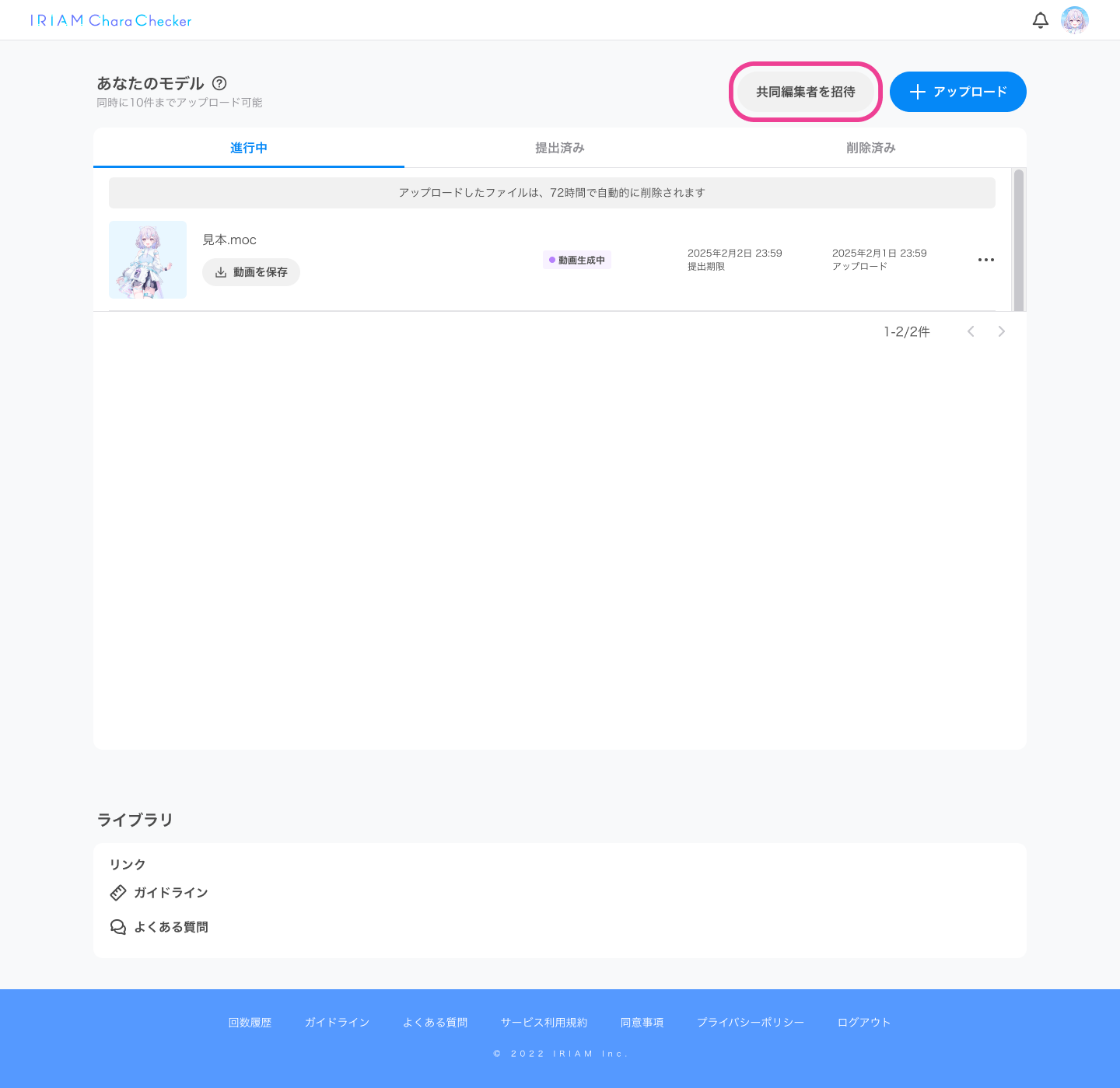Switch to the 提出済み tab
This screenshot has height=1088, width=1120.
(x=560, y=148)
